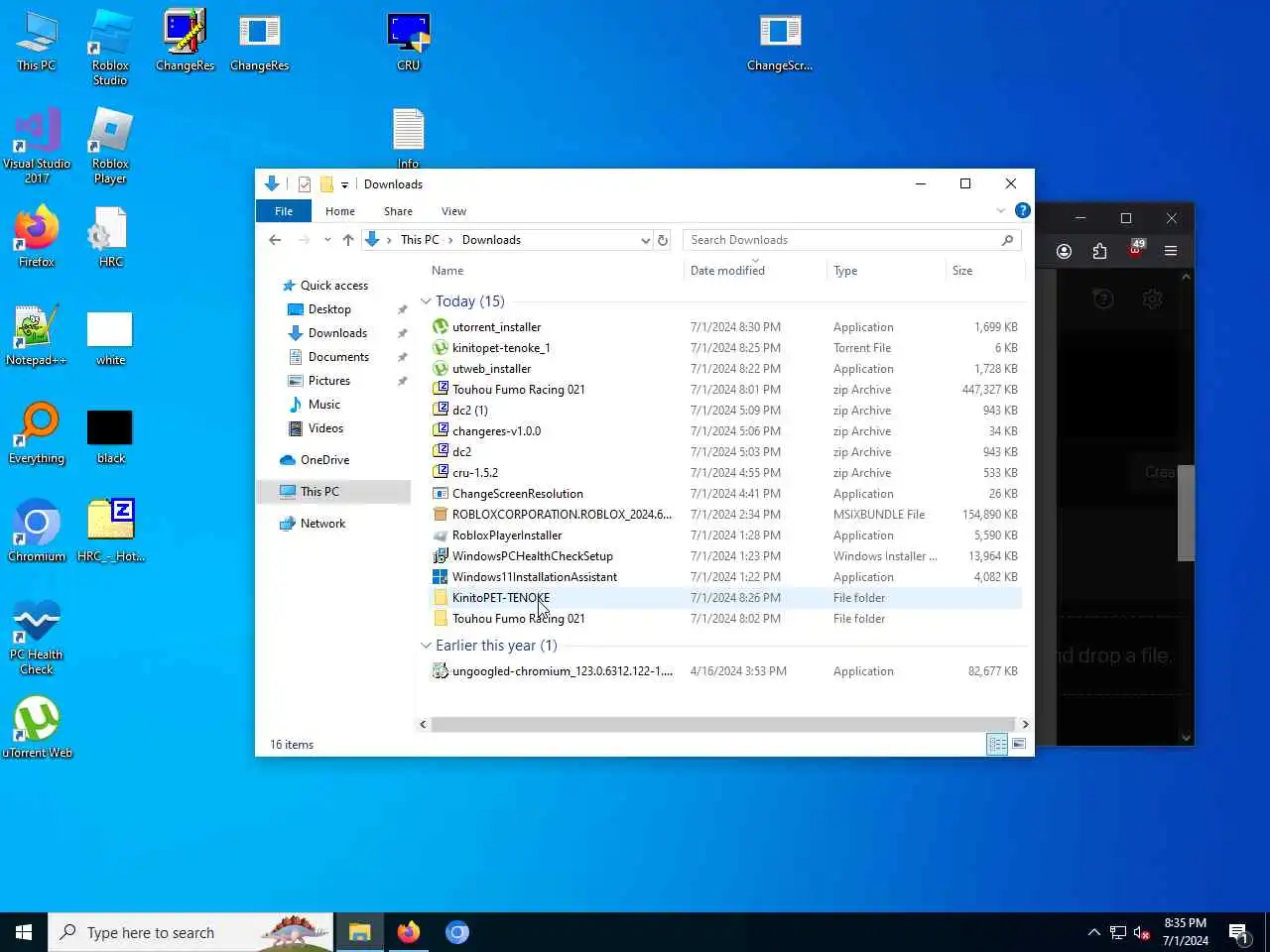Select the uTorrent Web desktop icon

(x=37, y=728)
